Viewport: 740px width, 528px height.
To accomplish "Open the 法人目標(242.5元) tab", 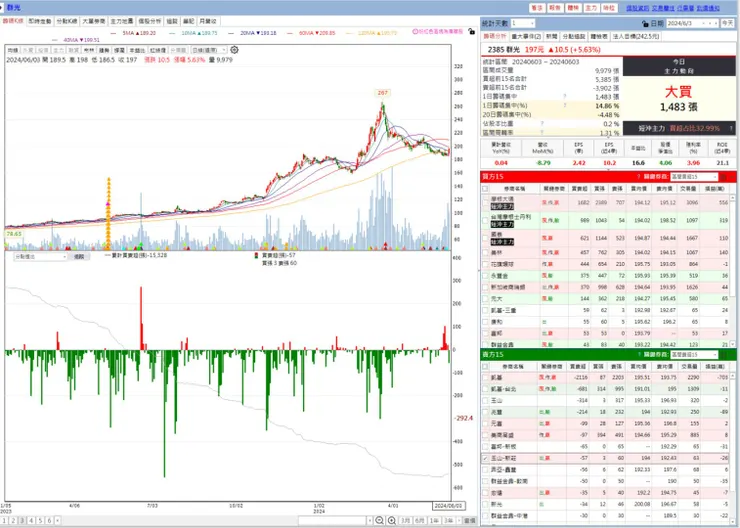I will click(636, 36).
